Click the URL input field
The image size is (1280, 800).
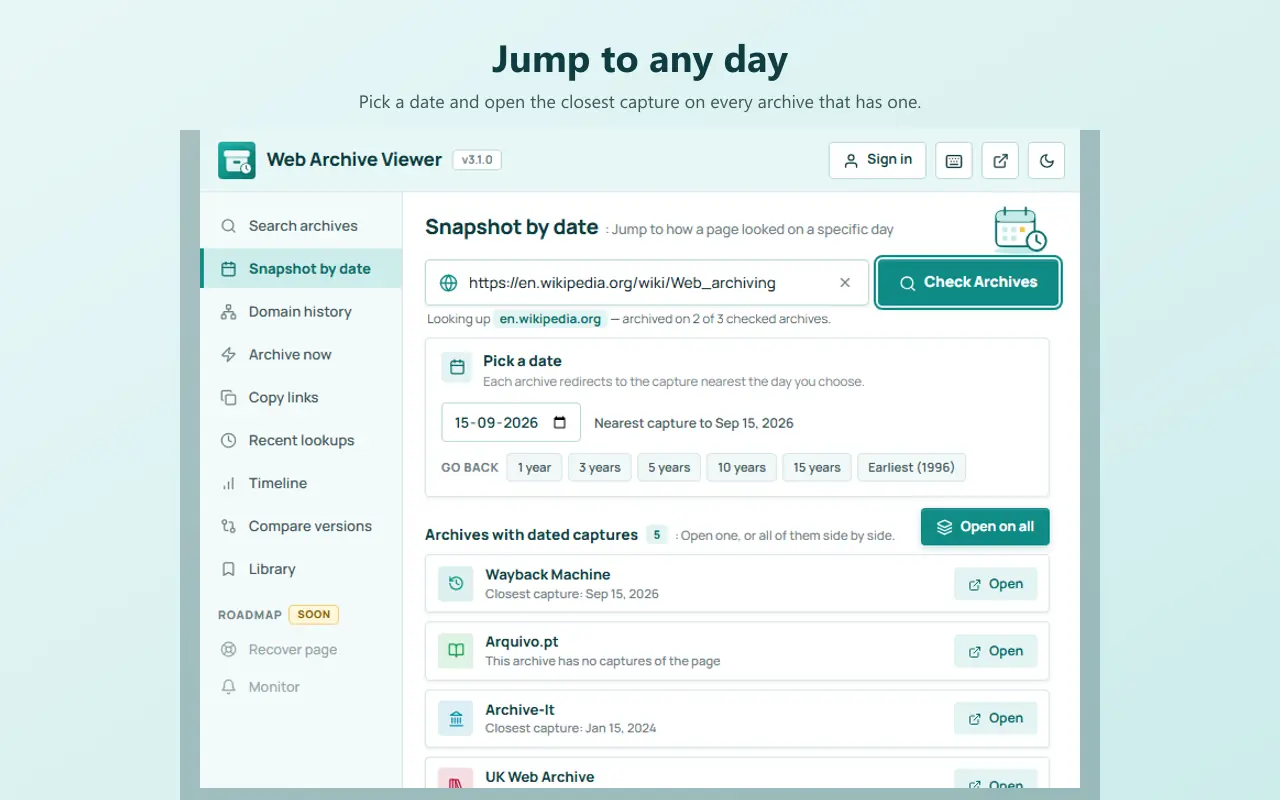click(647, 283)
